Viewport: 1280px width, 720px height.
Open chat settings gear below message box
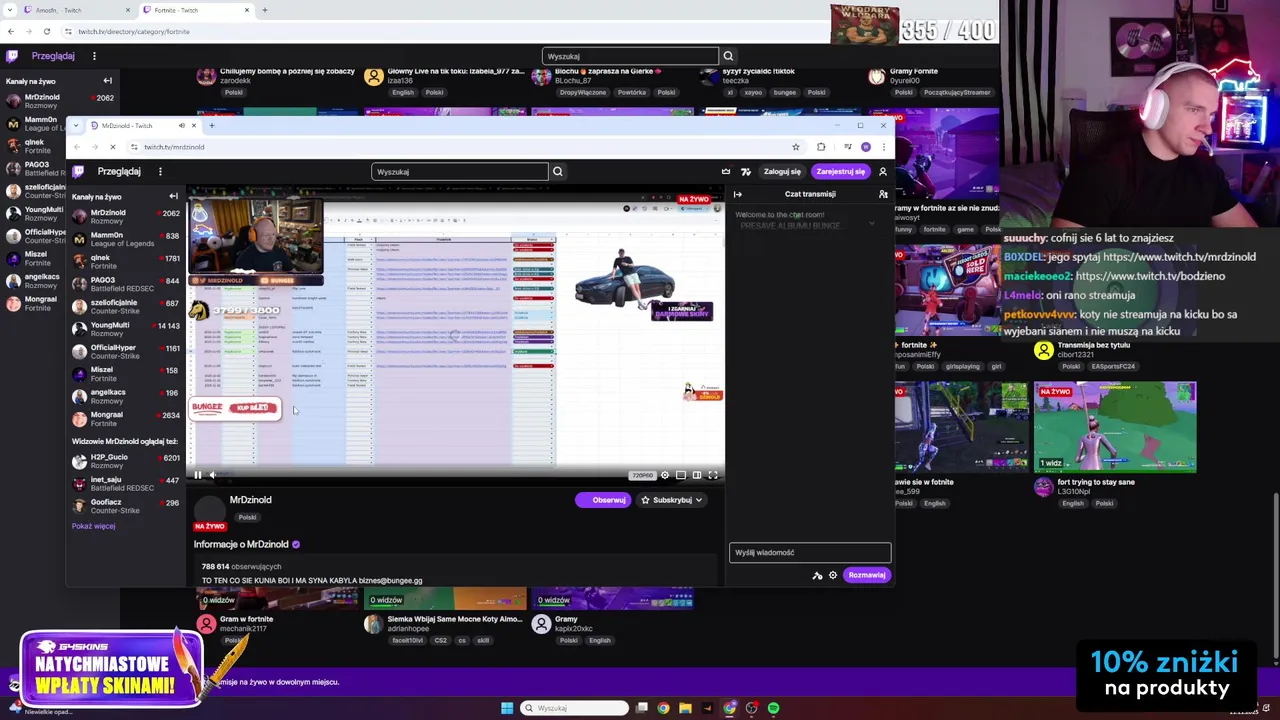[x=833, y=575]
